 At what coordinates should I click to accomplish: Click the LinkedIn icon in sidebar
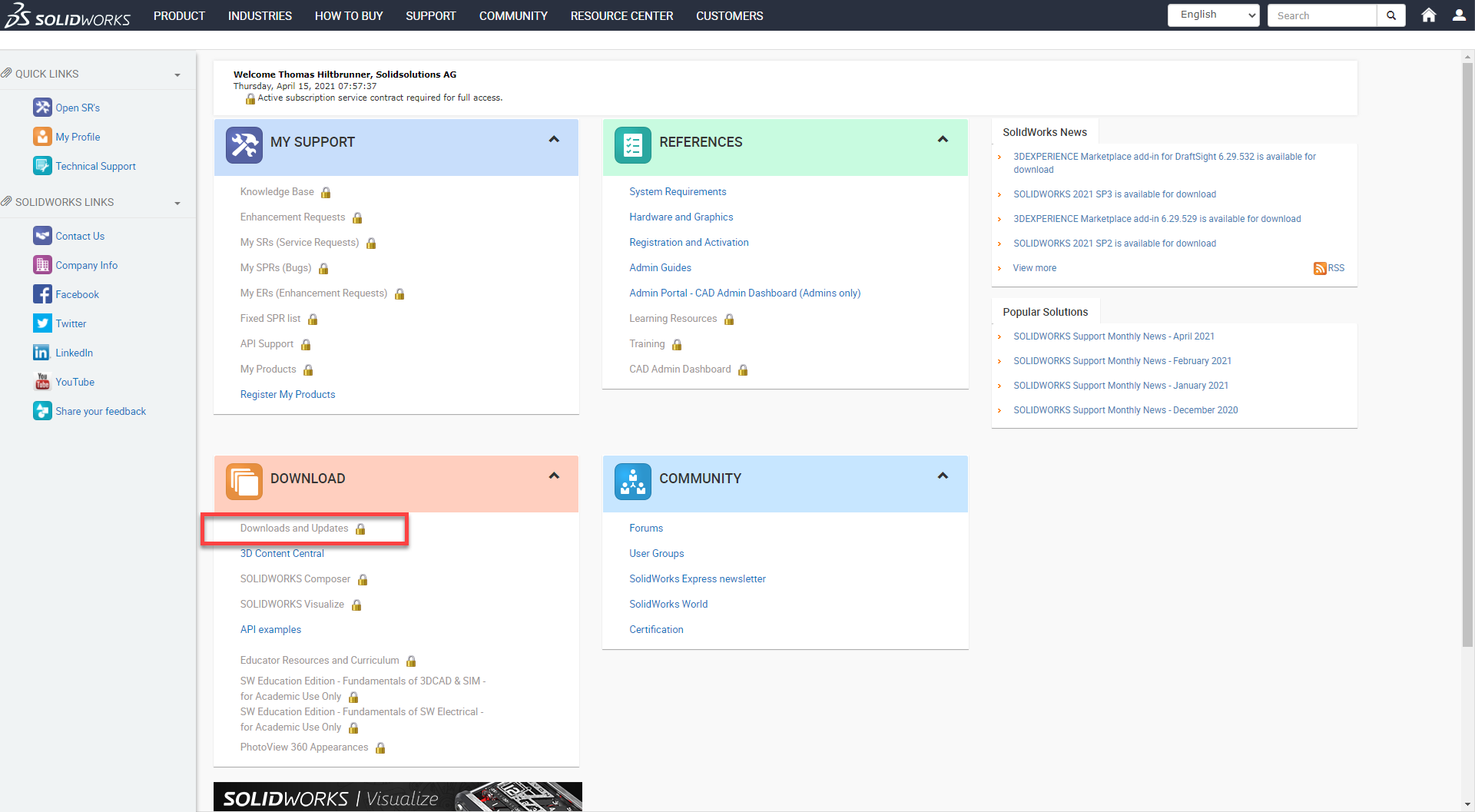coord(42,353)
